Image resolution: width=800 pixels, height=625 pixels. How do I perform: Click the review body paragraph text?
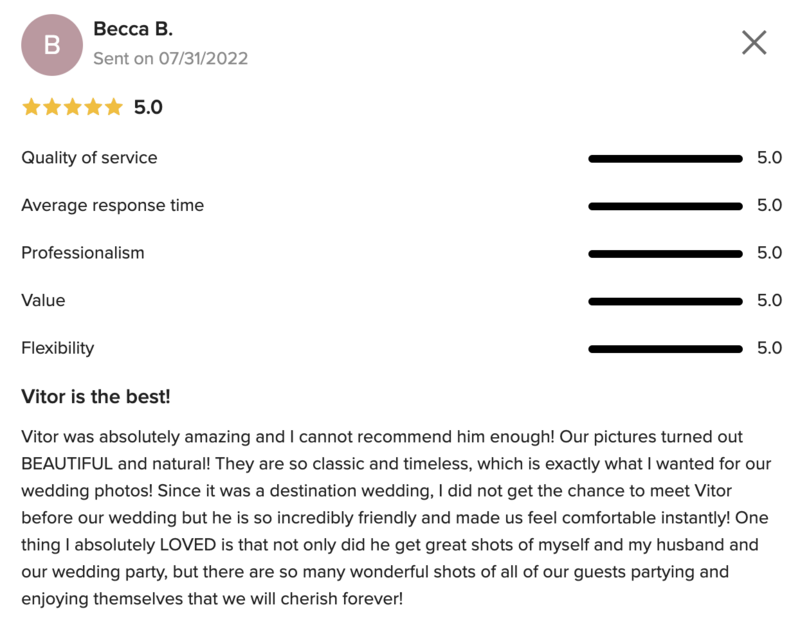click(396, 517)
